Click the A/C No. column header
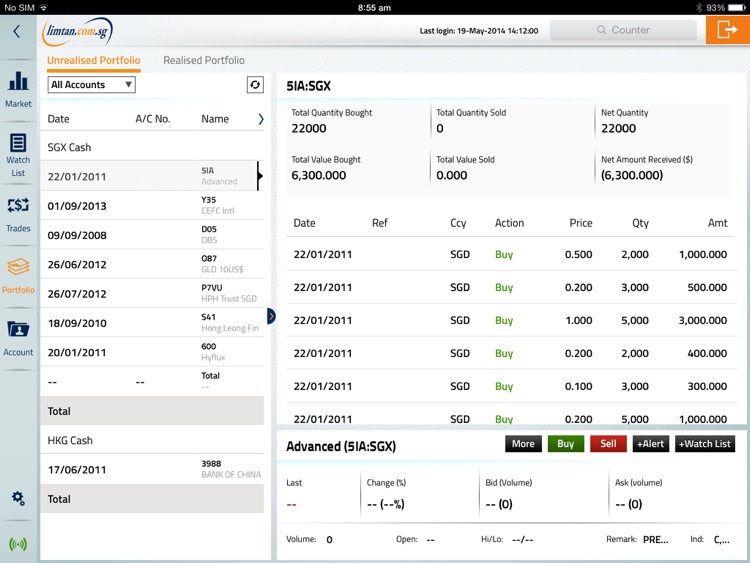Viewport: 750px width, 563px height. [153, 119]
